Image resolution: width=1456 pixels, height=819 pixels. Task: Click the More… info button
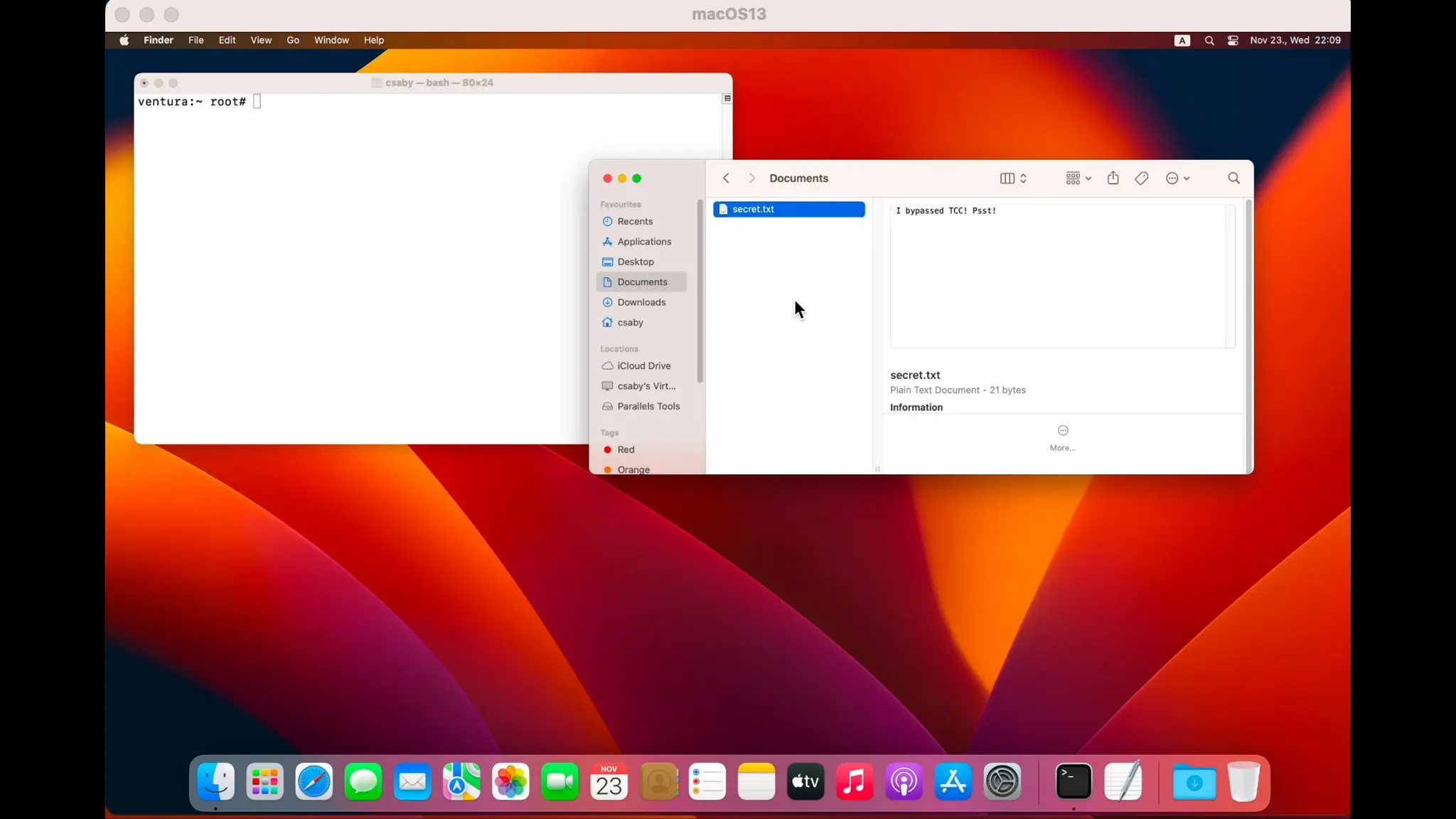1062,437
